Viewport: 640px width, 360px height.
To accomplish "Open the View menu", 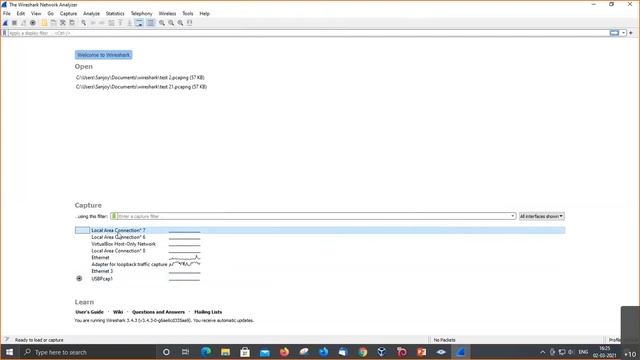I will pyautogui.click(x=36, y=13).
